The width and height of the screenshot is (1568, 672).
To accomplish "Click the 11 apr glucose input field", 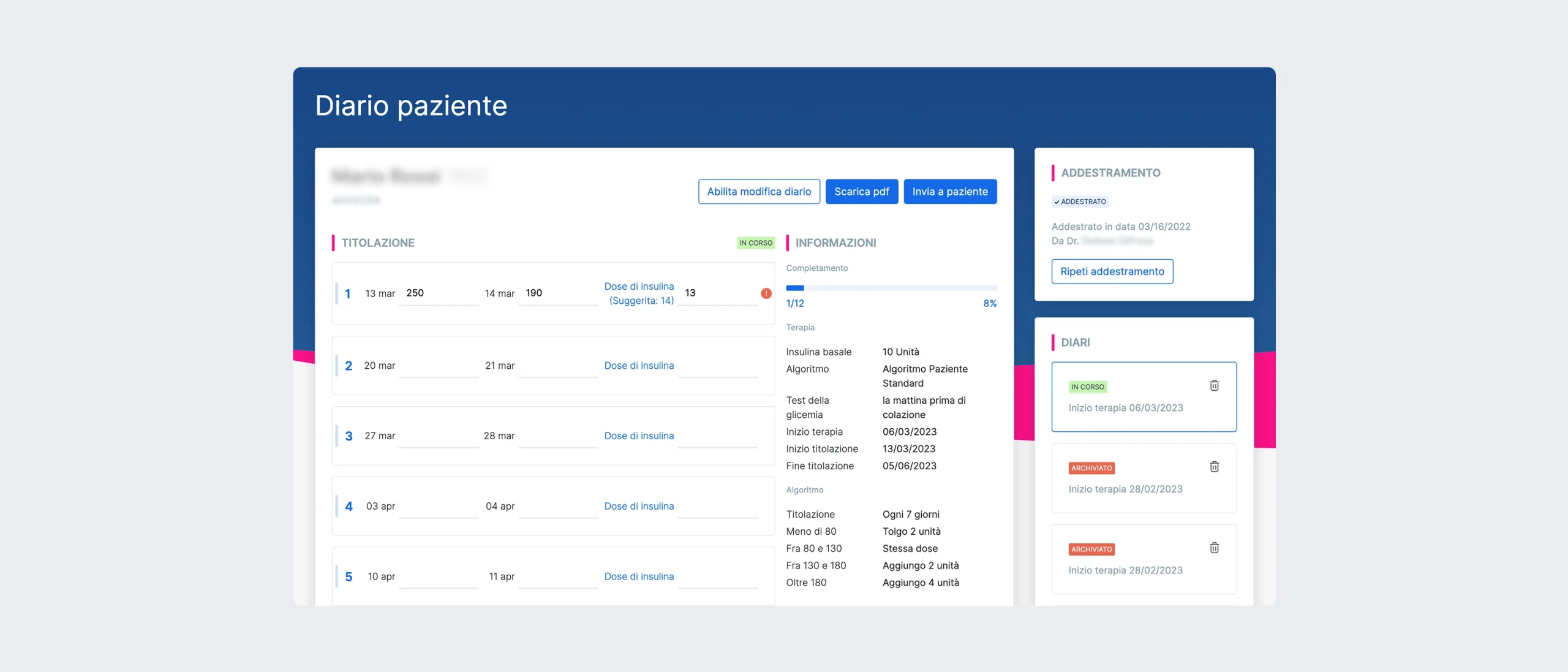I will coord(558,577).
